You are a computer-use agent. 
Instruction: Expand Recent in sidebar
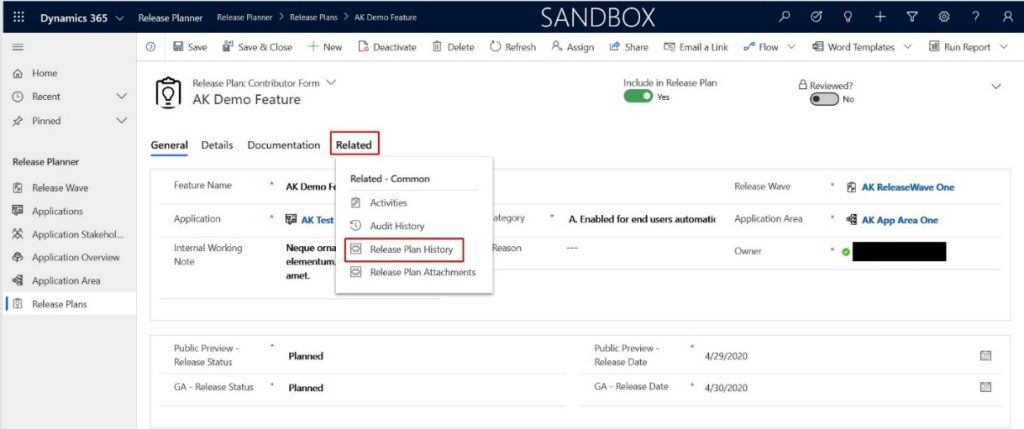pos(121,97)
